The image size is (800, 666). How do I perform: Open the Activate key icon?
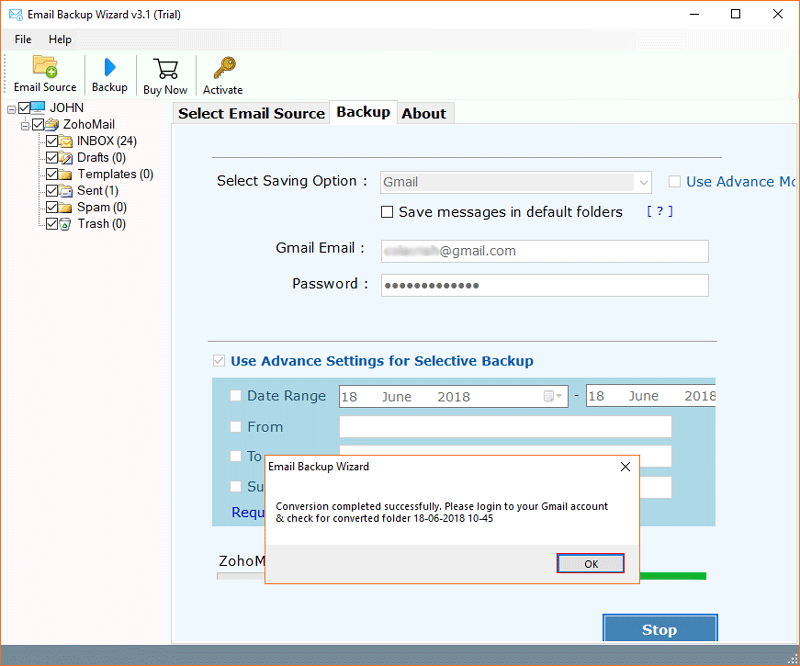[224, 68]
